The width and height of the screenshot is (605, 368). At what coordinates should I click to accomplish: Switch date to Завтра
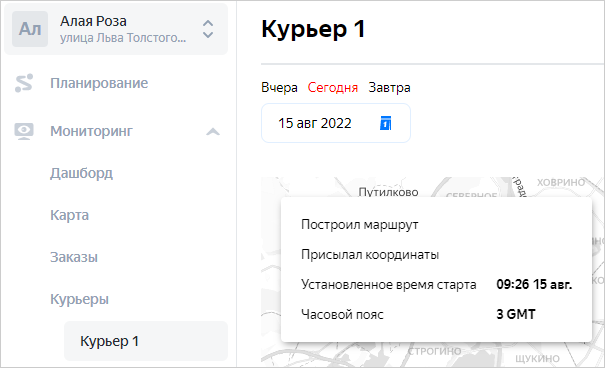(x=389, y=88)
